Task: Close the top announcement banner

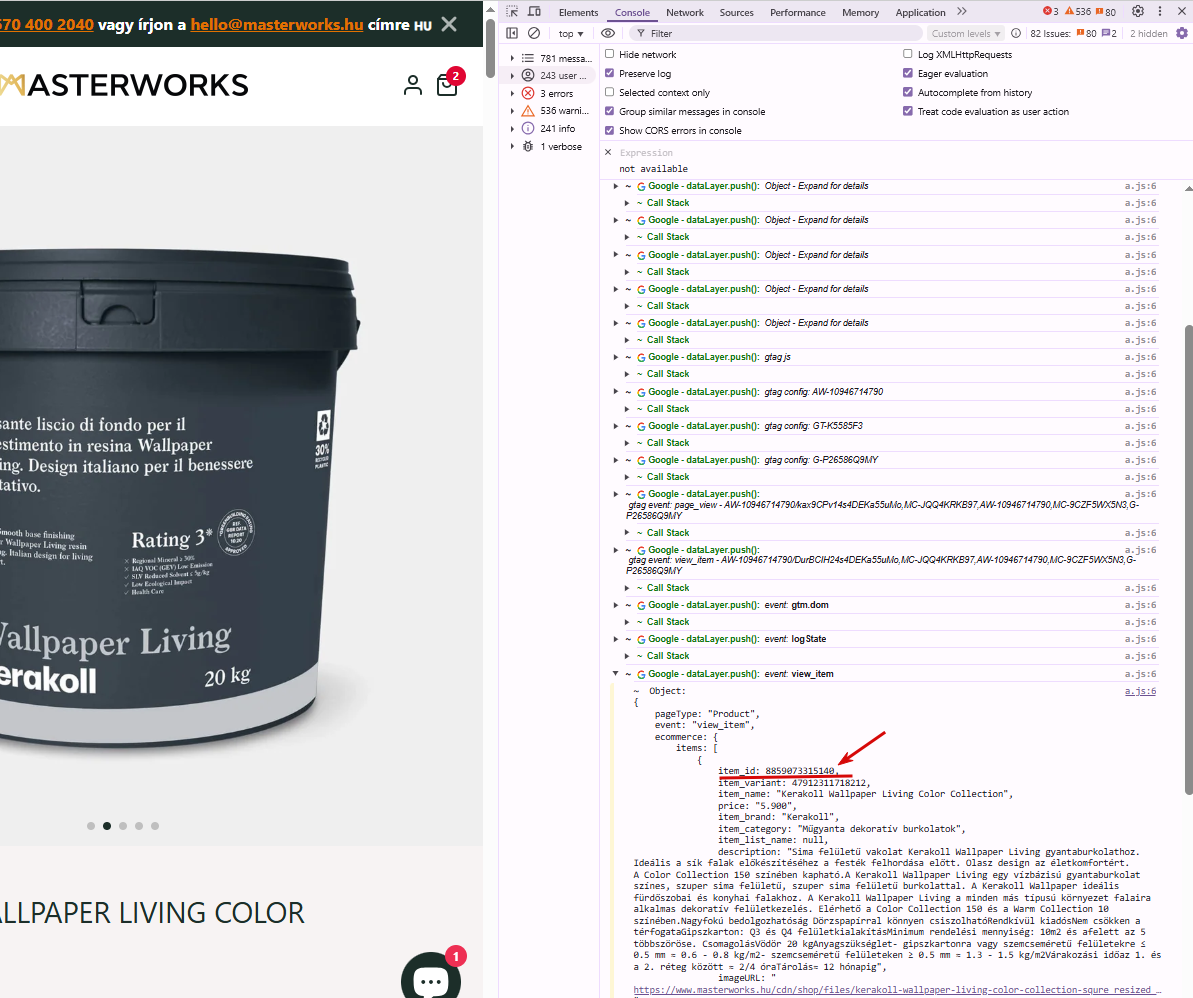Action: [450, 24]
